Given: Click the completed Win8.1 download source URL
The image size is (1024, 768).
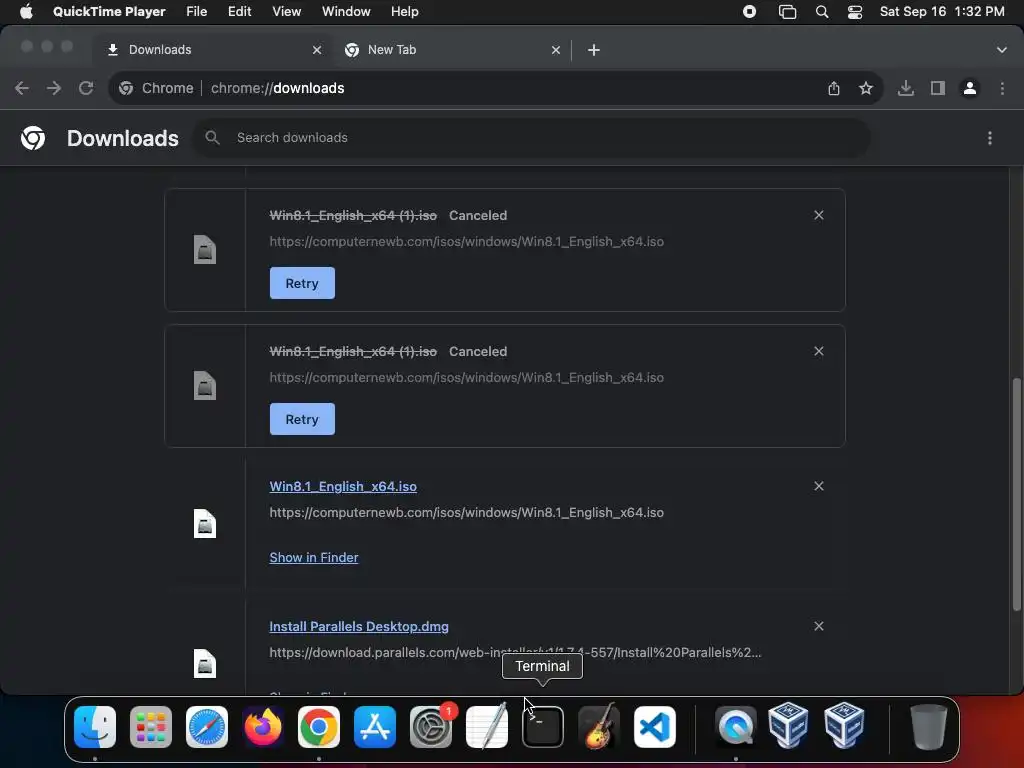Looking at the screenshot, I should click(x=466, y=513).
